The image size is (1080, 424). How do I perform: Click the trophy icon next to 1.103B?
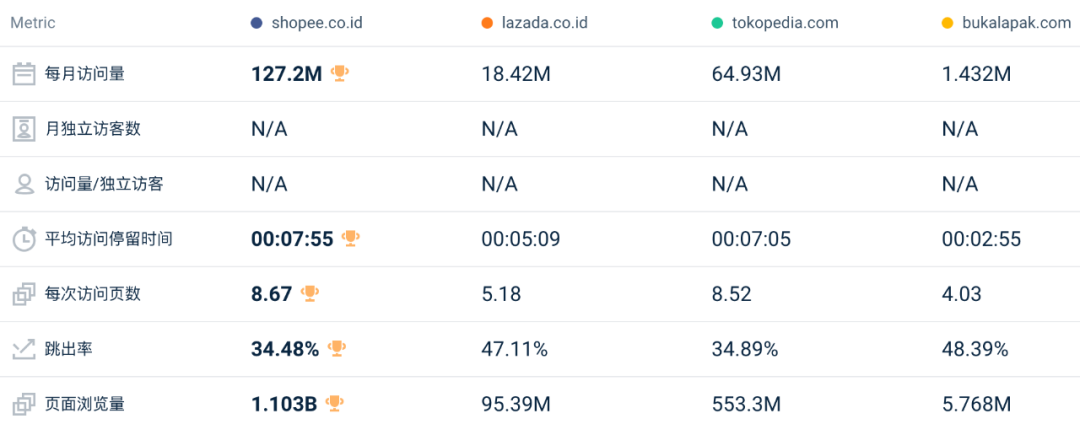334,403
